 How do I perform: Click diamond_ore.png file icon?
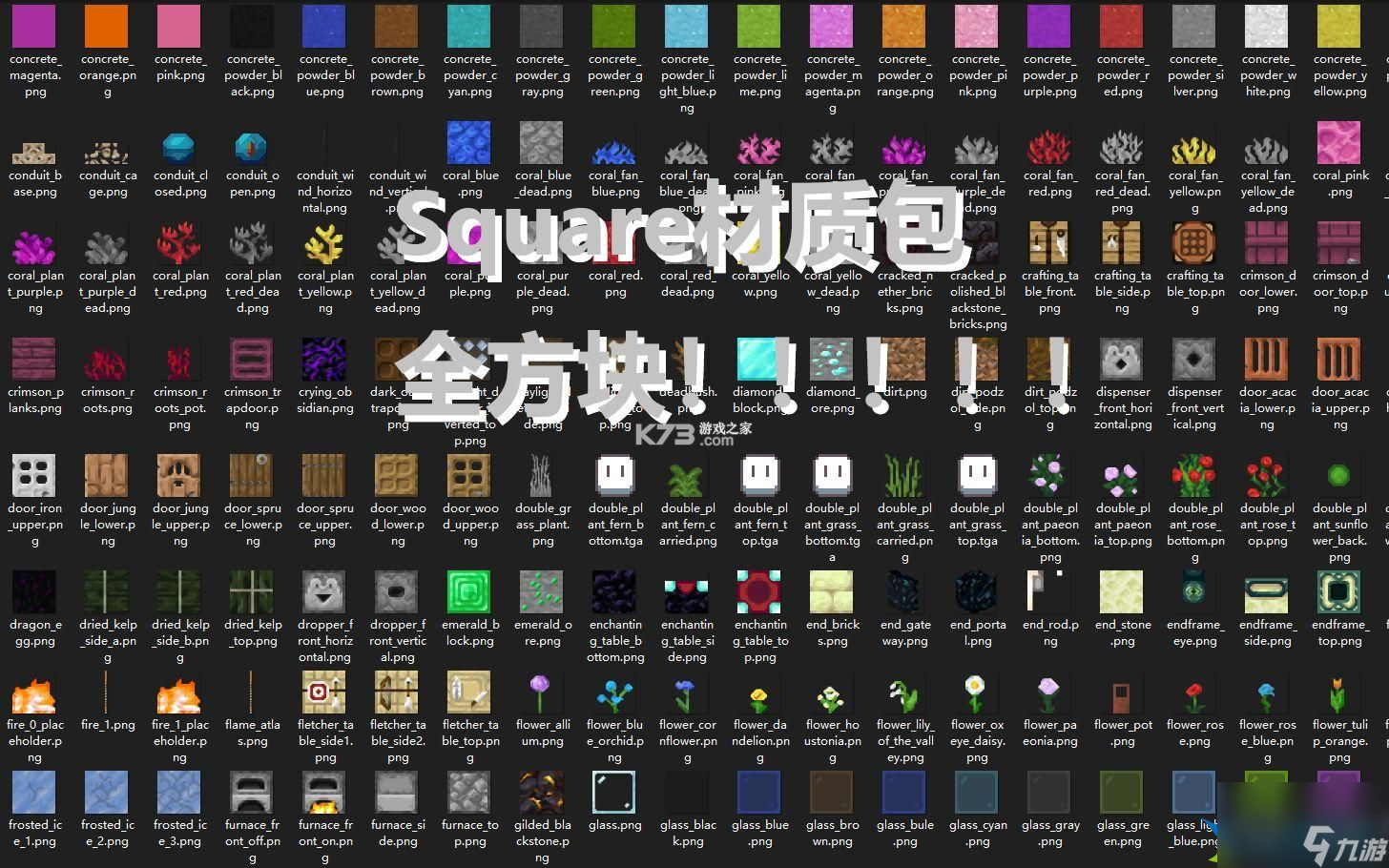832,359
